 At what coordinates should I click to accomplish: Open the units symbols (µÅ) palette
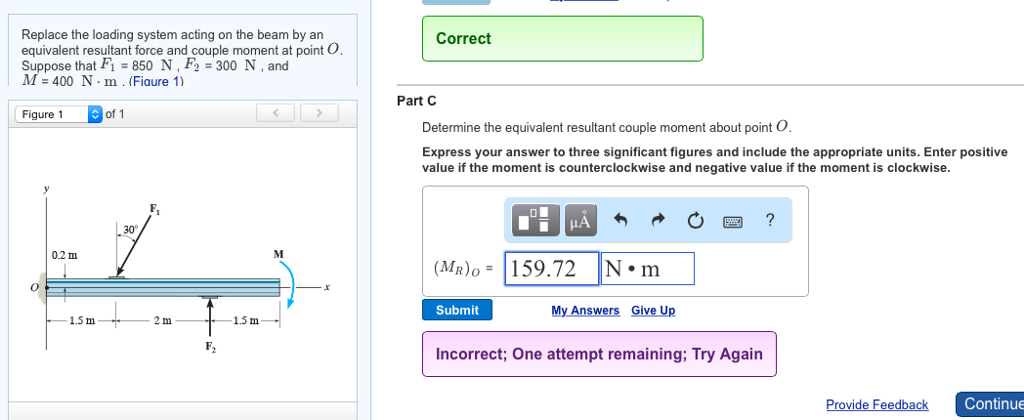point(581,220)
